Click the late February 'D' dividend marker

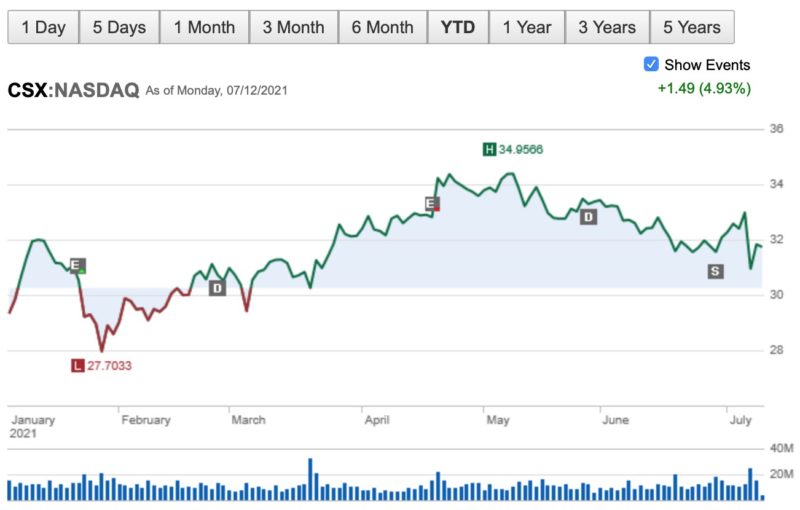click(x=217, y=288)
